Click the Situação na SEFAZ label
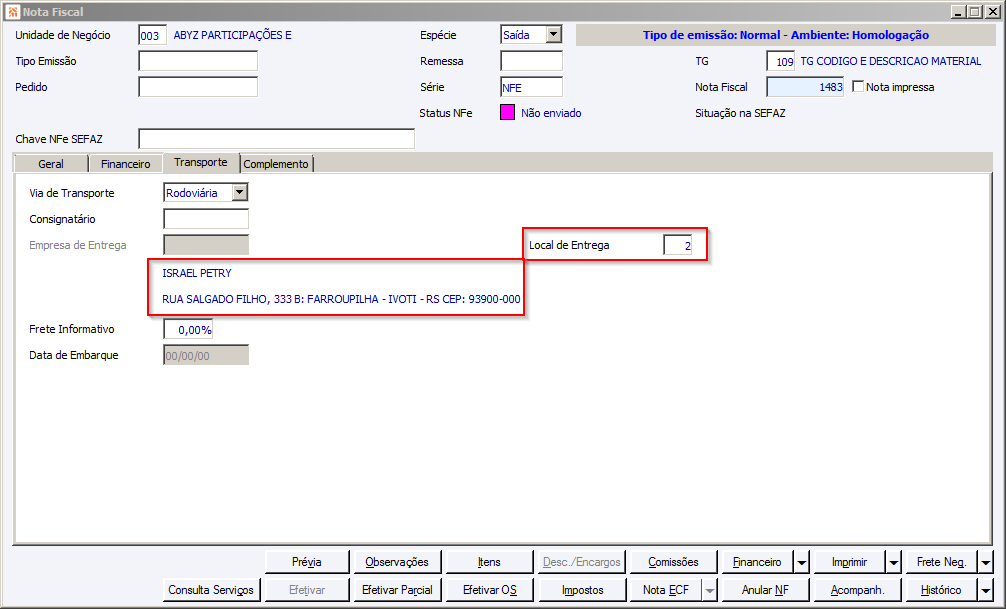 click(740, 113)
